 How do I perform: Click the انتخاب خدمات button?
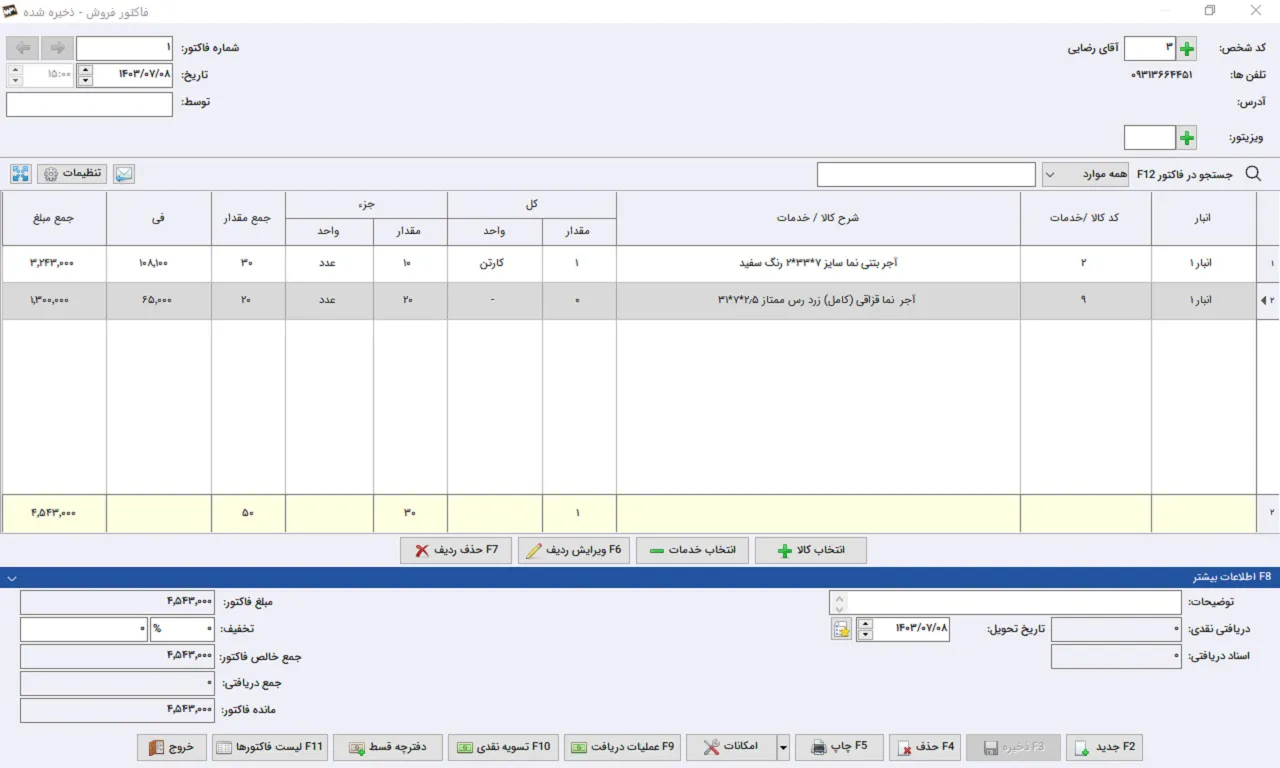click(x=692, y=551)
